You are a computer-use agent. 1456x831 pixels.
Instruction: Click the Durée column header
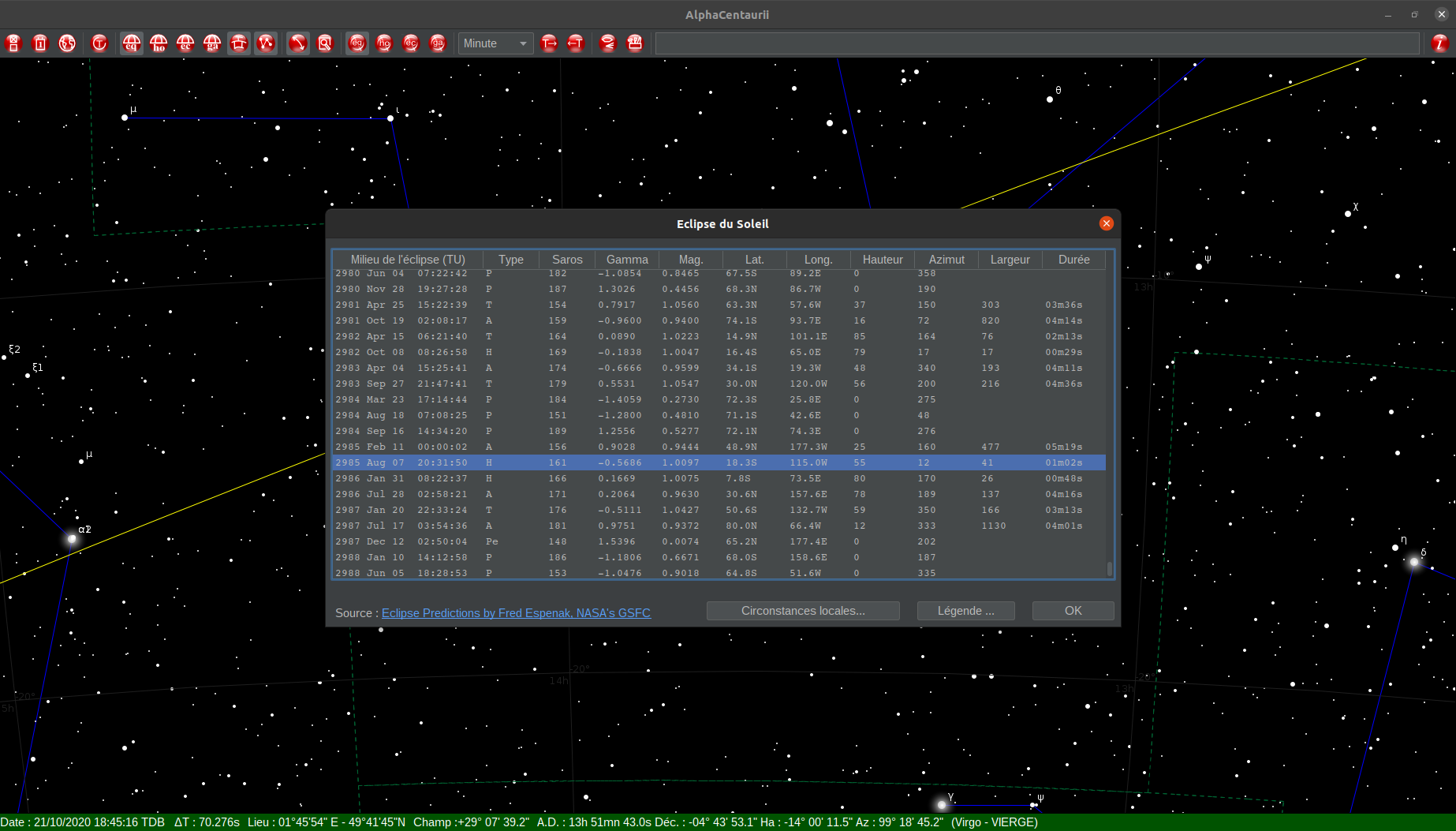pos(1074,260)
